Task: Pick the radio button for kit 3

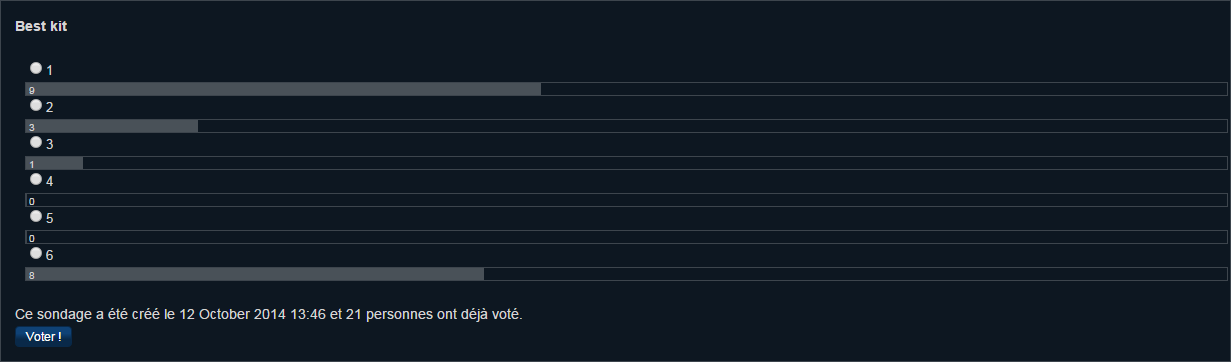Action: [36, 142]
